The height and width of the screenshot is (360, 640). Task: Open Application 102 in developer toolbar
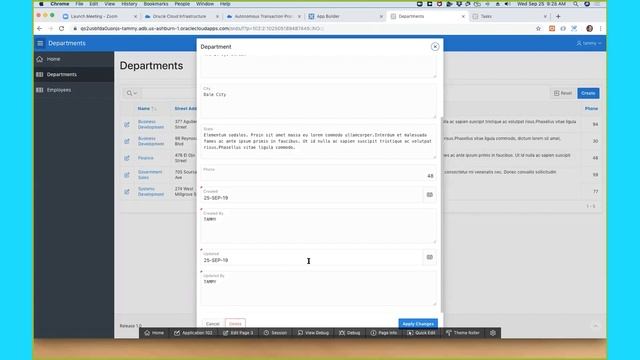(193, 333)
